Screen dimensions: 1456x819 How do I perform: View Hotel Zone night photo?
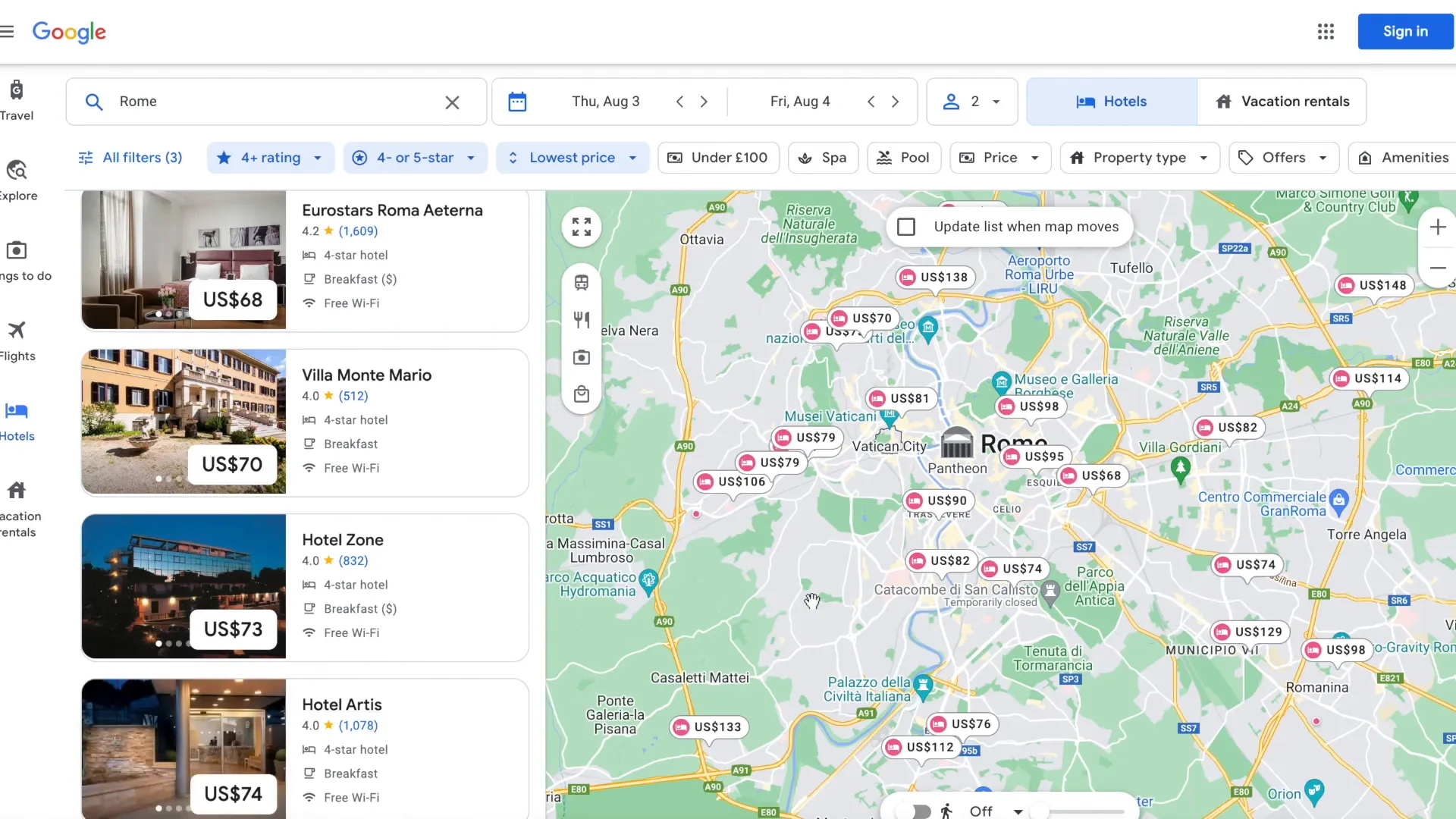click(184, 586)
